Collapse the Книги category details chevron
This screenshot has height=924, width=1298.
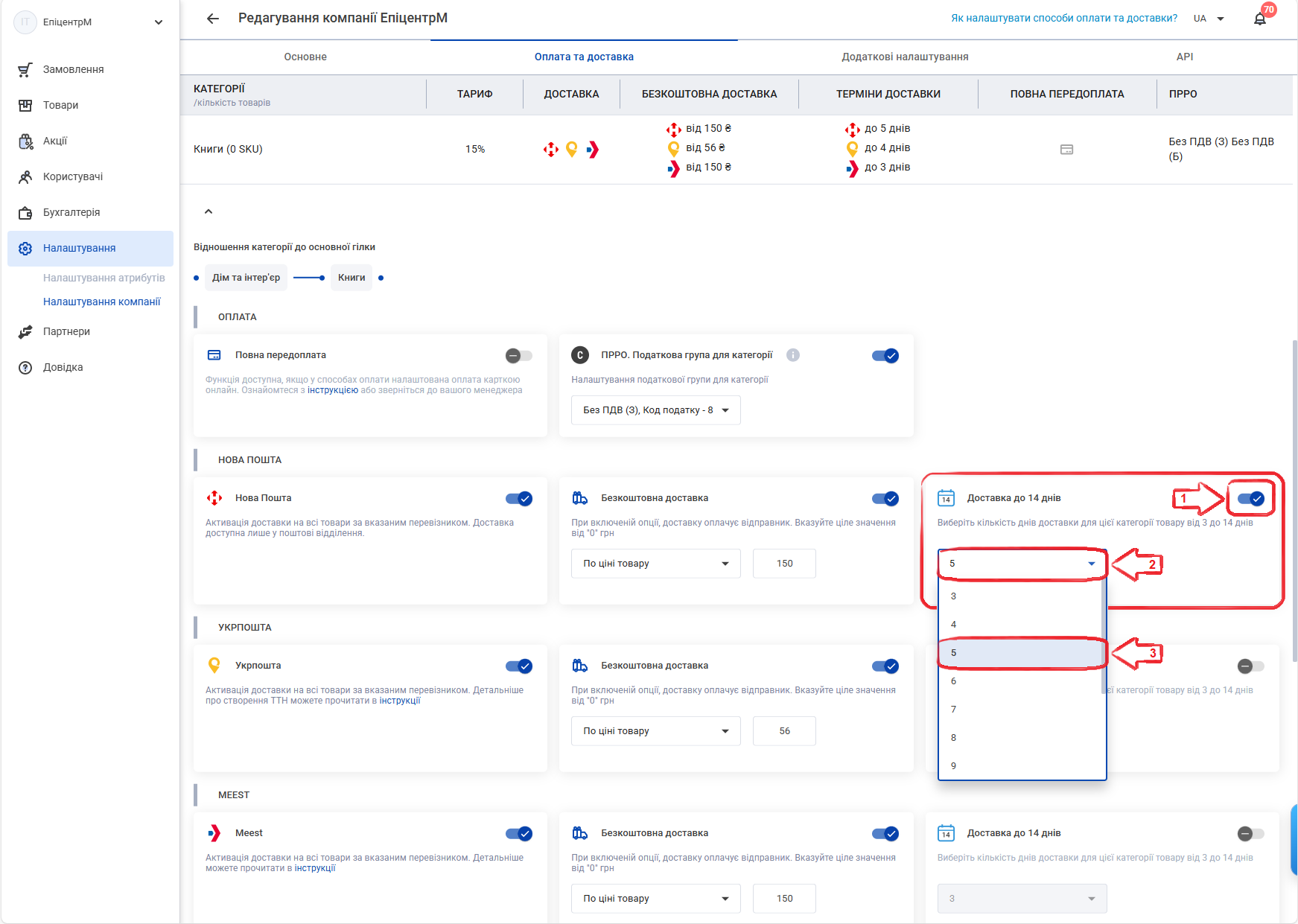(x=209, y=211)
